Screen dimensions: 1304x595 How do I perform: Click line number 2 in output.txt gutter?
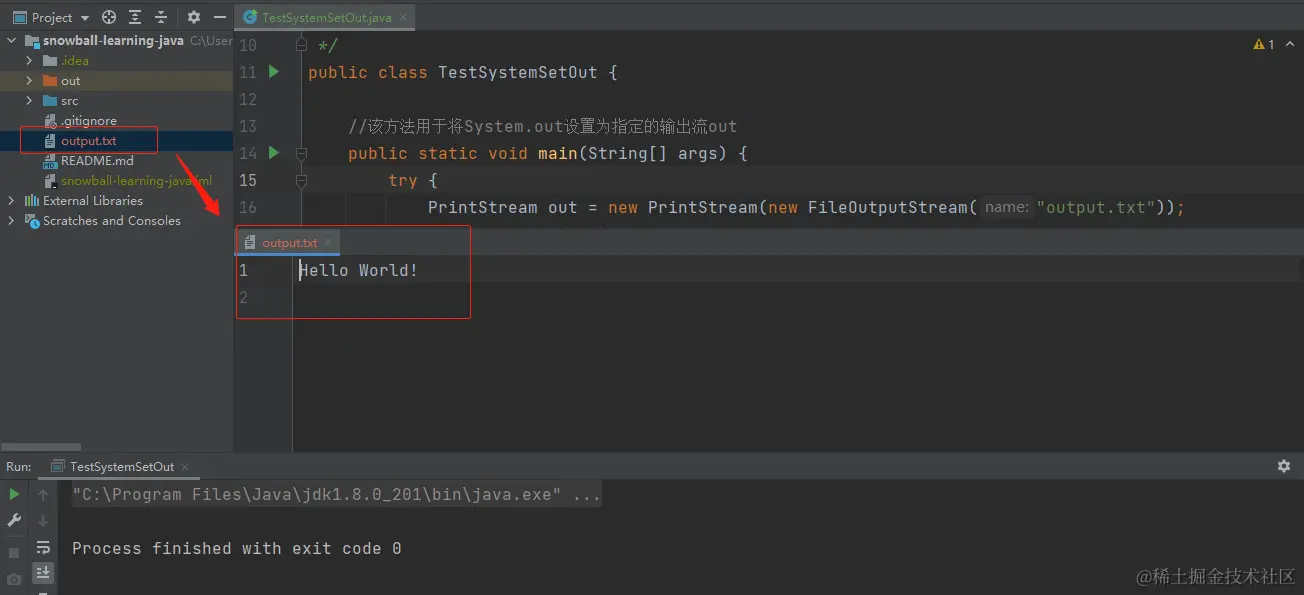pyautogui.click(x=243, y=297)
